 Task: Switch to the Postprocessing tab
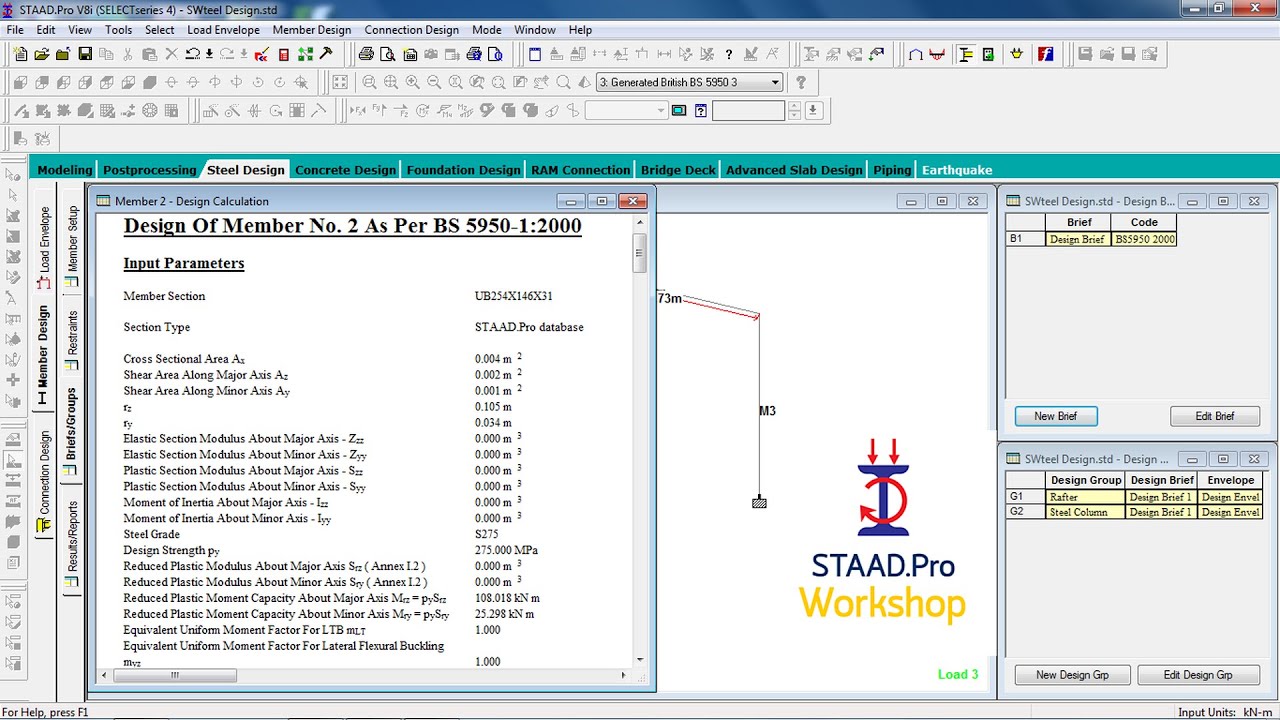click(x=149, y=170)
